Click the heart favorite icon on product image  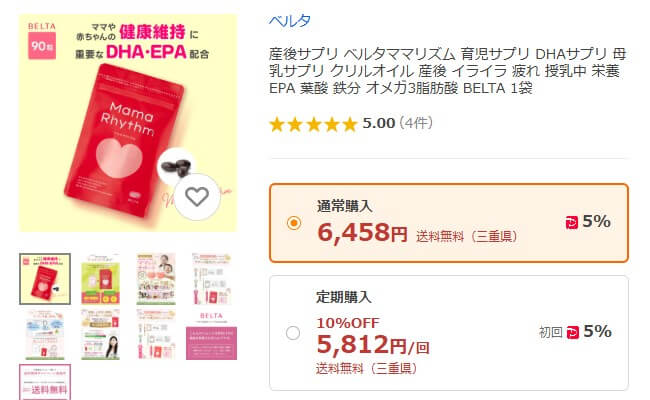point(197,197)
